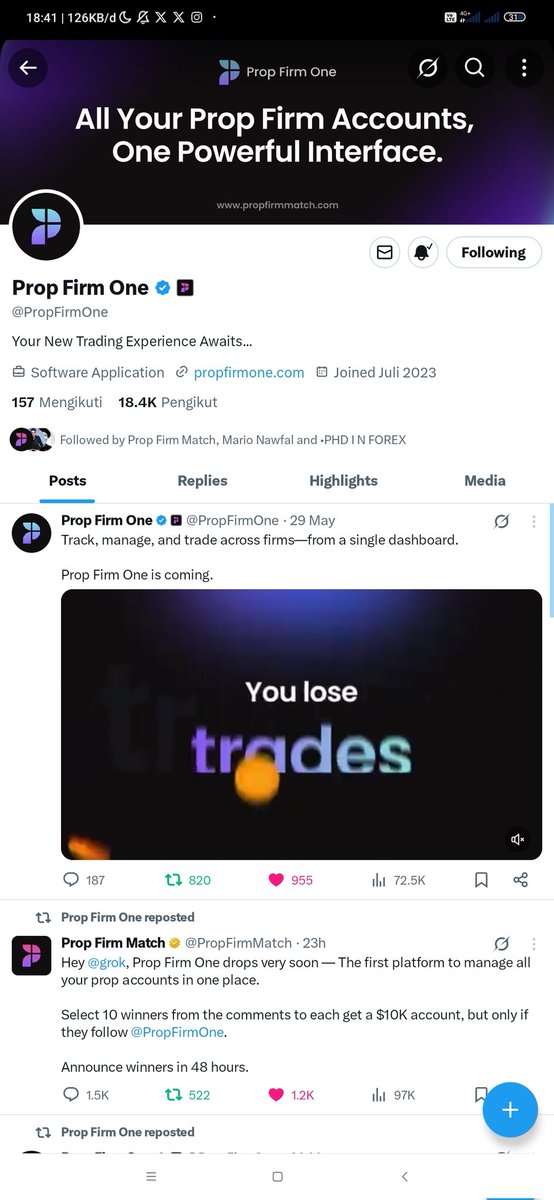Open the propfirmone.com link

[x=249, y=372]
